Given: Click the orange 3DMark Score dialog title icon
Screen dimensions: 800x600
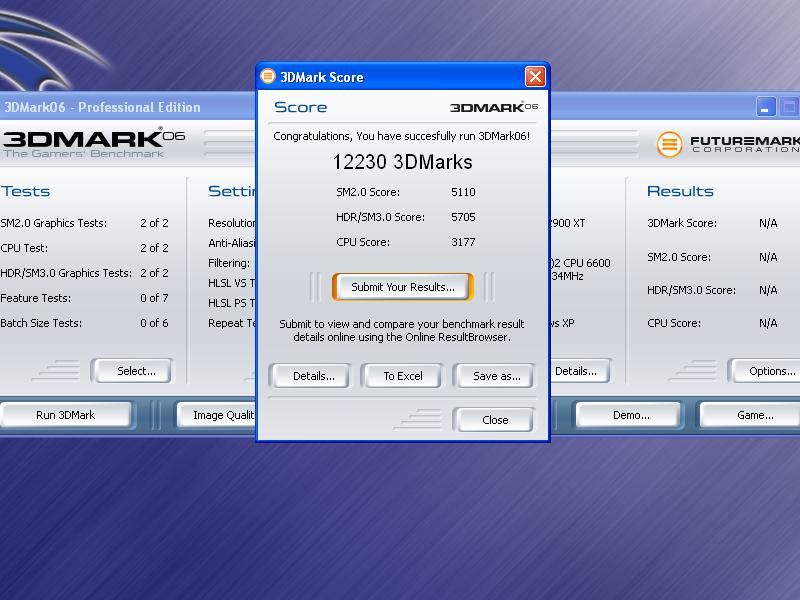Looking at the screenshot, I should point(268,77).
